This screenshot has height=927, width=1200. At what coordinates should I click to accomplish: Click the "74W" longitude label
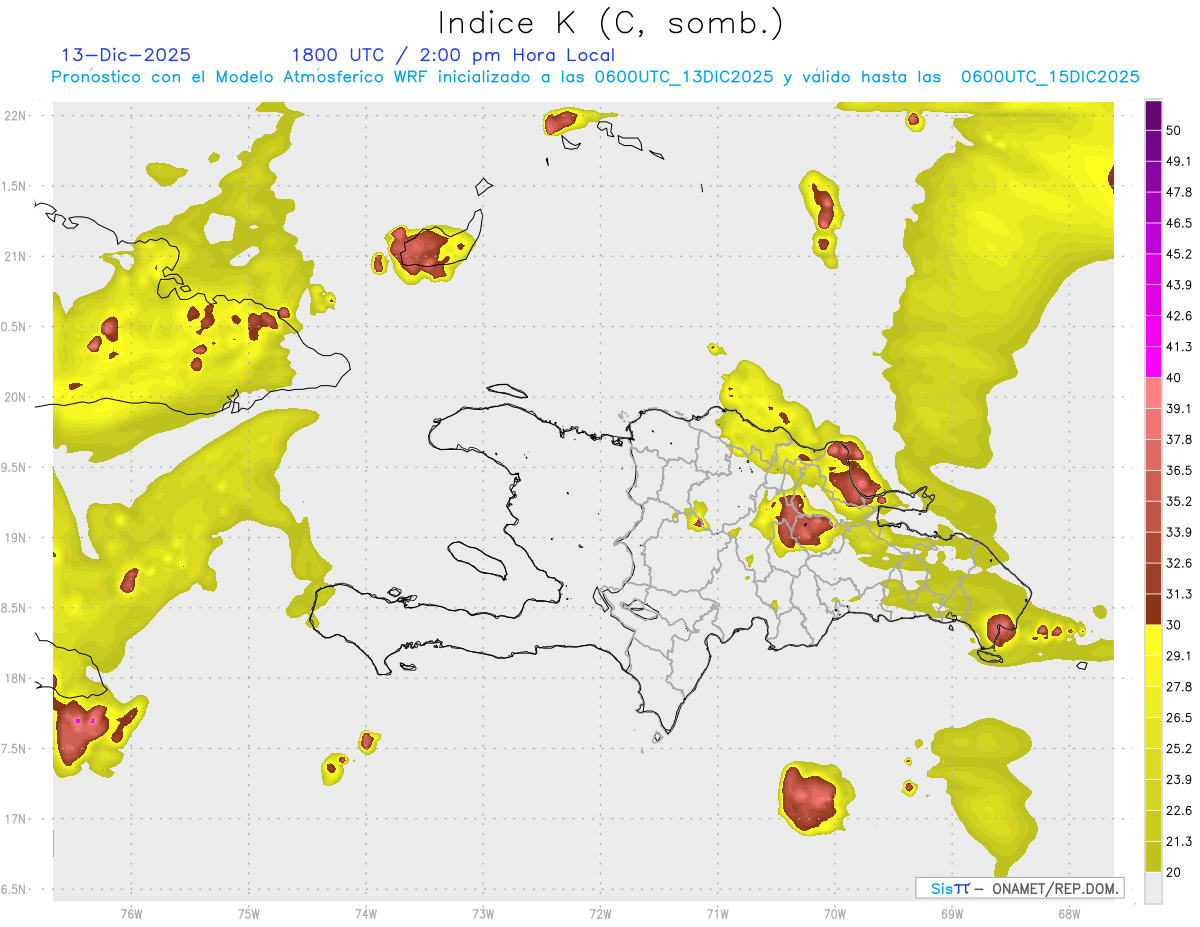pos(366,914)
